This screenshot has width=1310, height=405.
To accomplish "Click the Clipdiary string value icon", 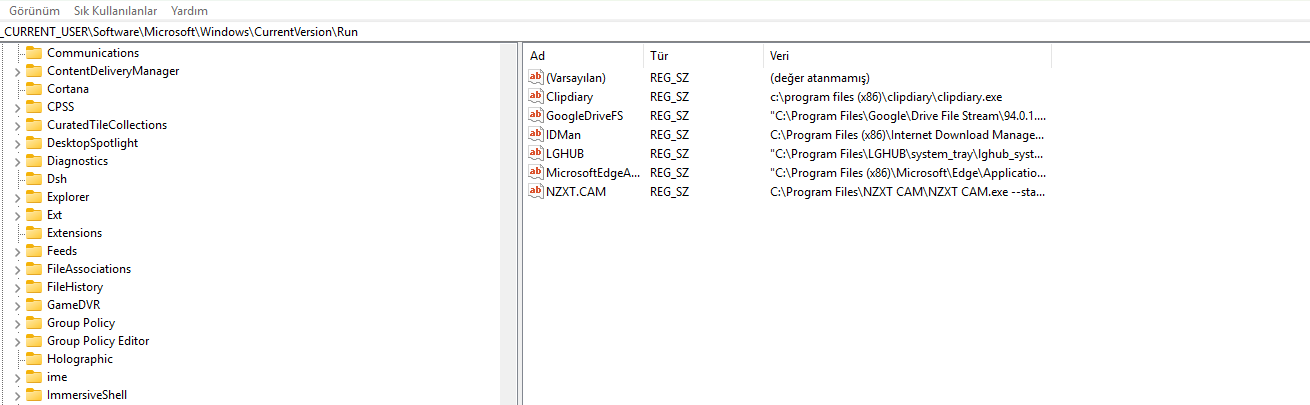I will 535,97.
